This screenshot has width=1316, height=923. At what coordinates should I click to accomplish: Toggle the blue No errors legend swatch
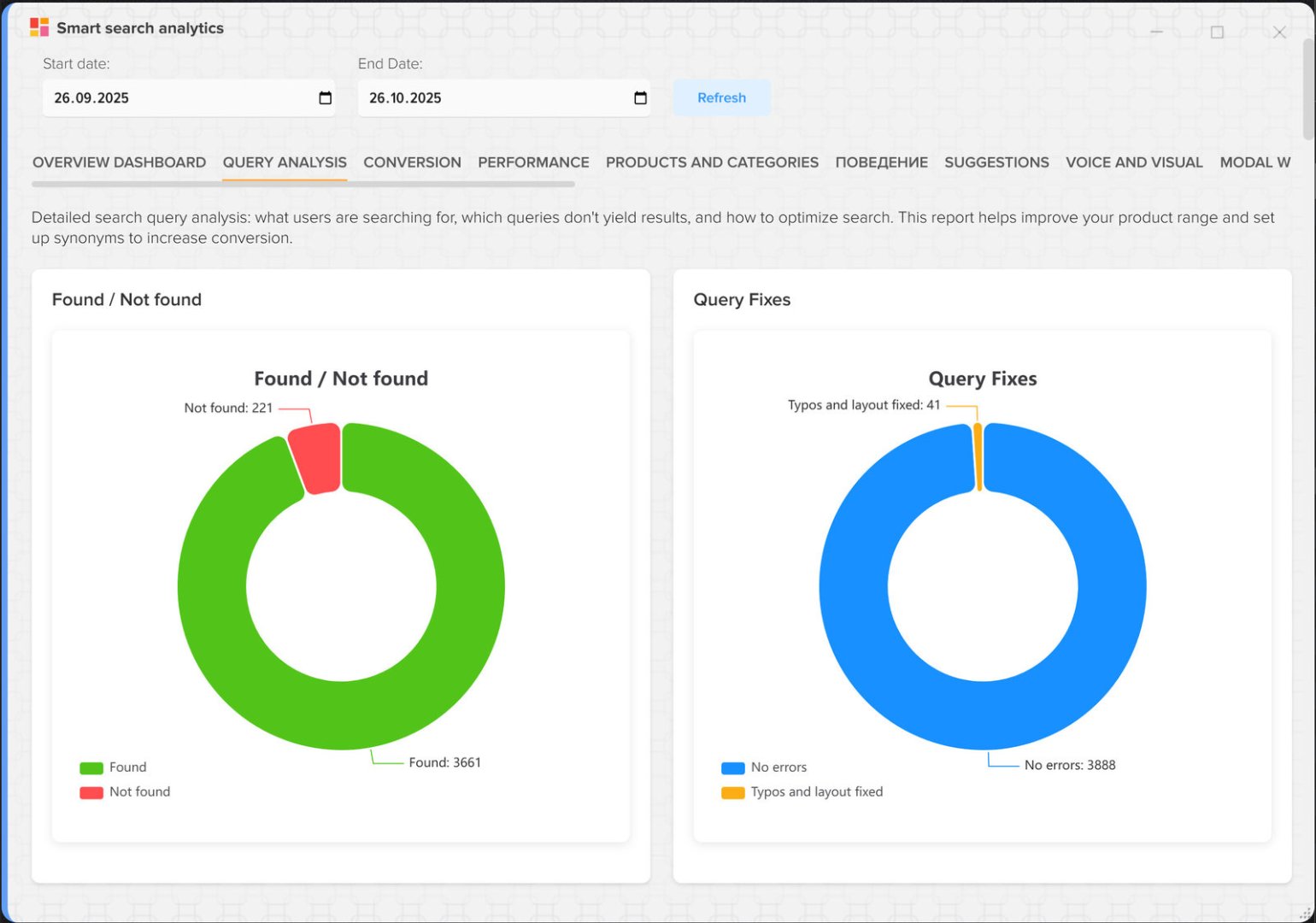point(733,767)
